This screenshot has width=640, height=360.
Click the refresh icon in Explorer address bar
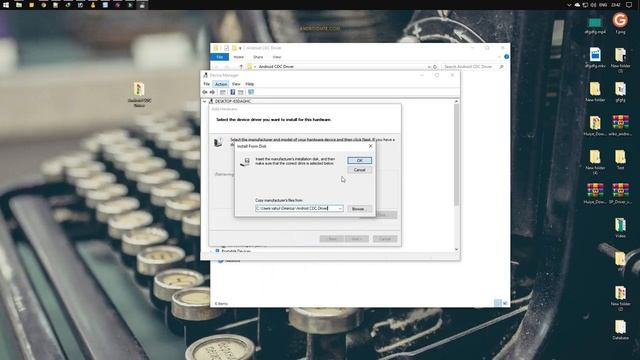tap(435, 67)
